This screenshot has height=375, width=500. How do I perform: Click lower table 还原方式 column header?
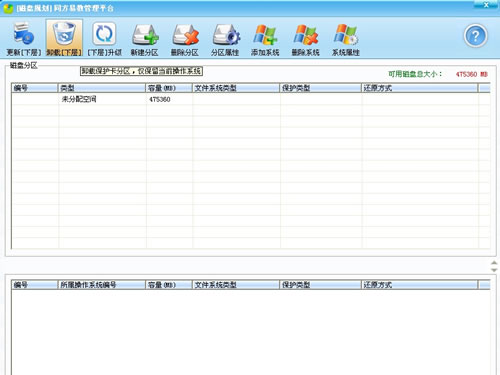tap(420, 285)
